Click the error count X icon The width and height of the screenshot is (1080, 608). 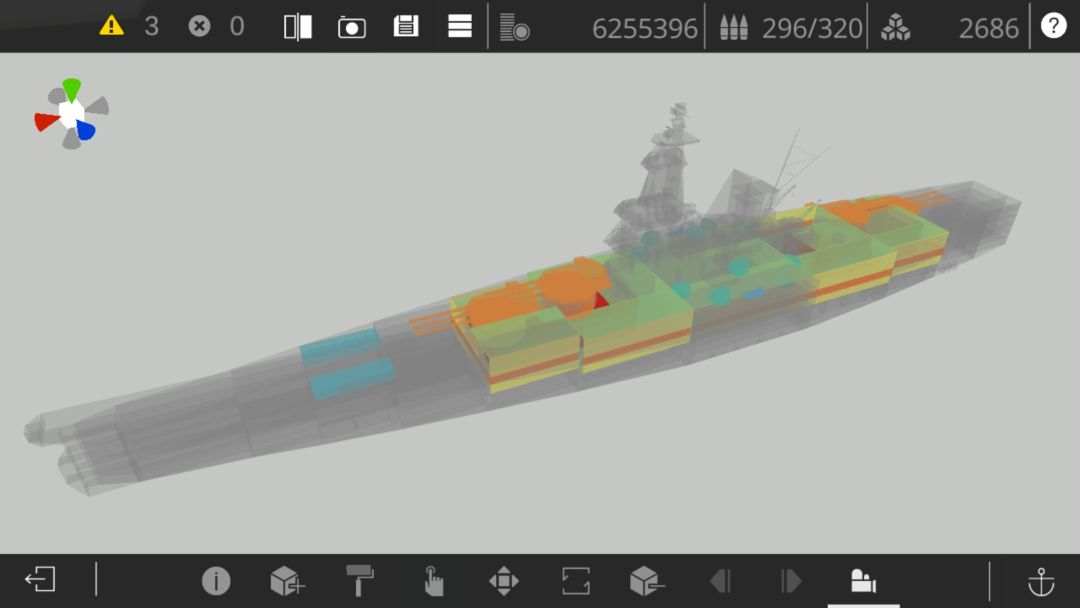tap(199, 26)
